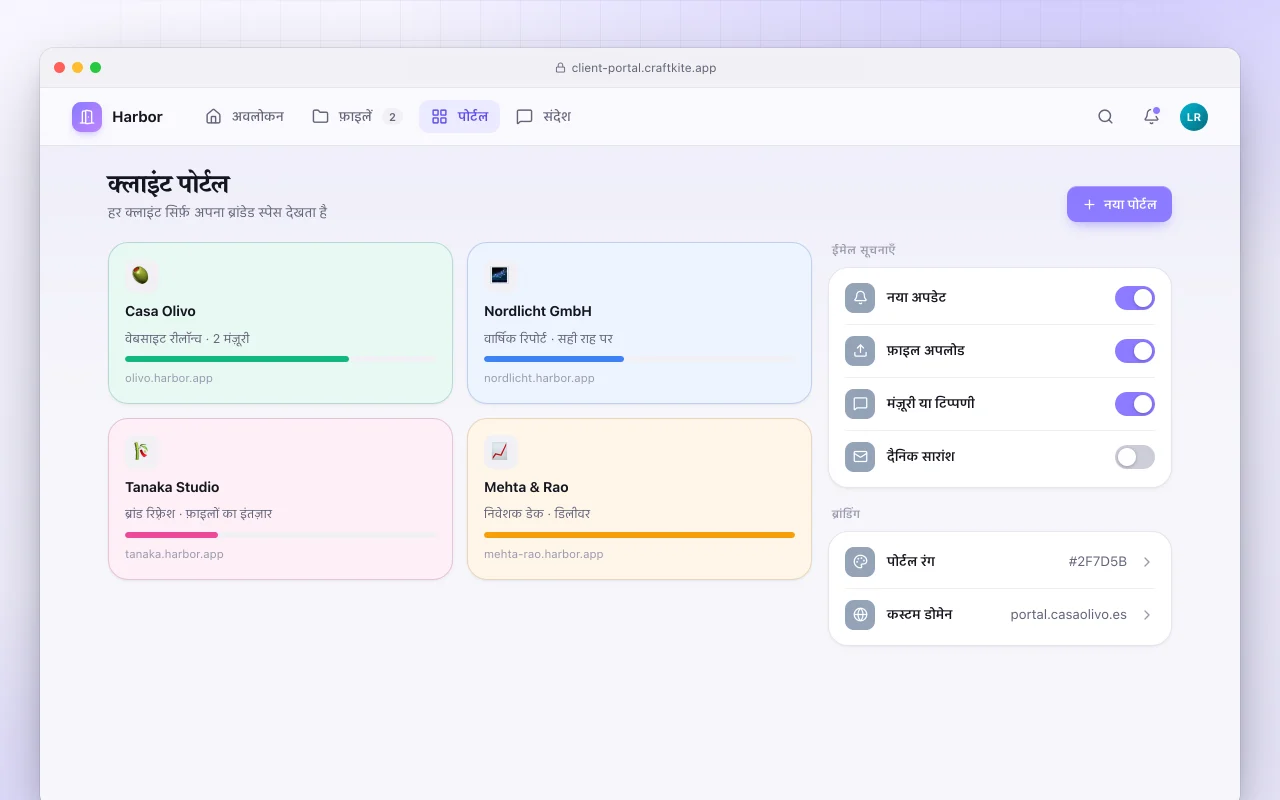Image resolution: width=1280 pixels, height=800 pixels.
Task: Click the mail icon beside दैनिक सारांश
Action: (860, 457)
